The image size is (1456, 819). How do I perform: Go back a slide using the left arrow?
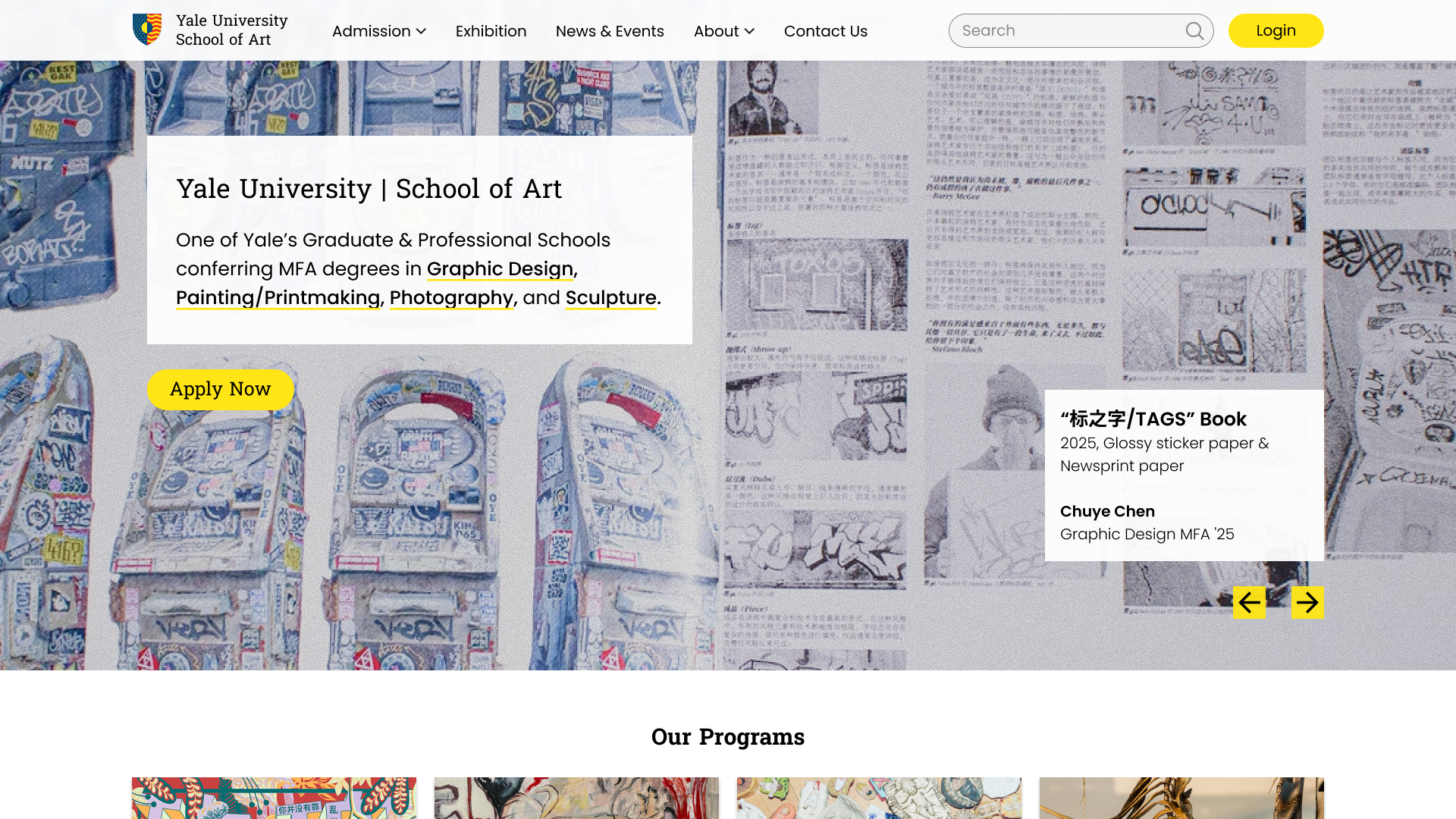(x=1249, y=603)
